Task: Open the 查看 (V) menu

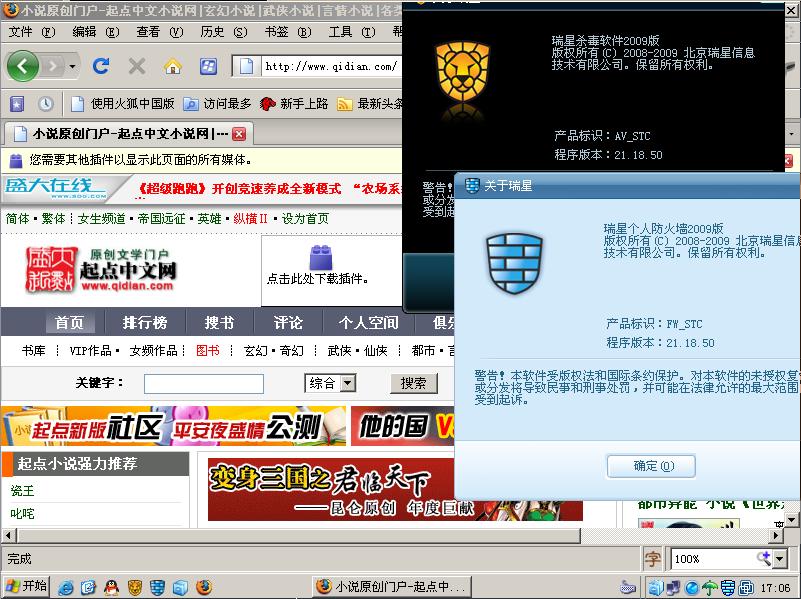Action: click(160, 32)
